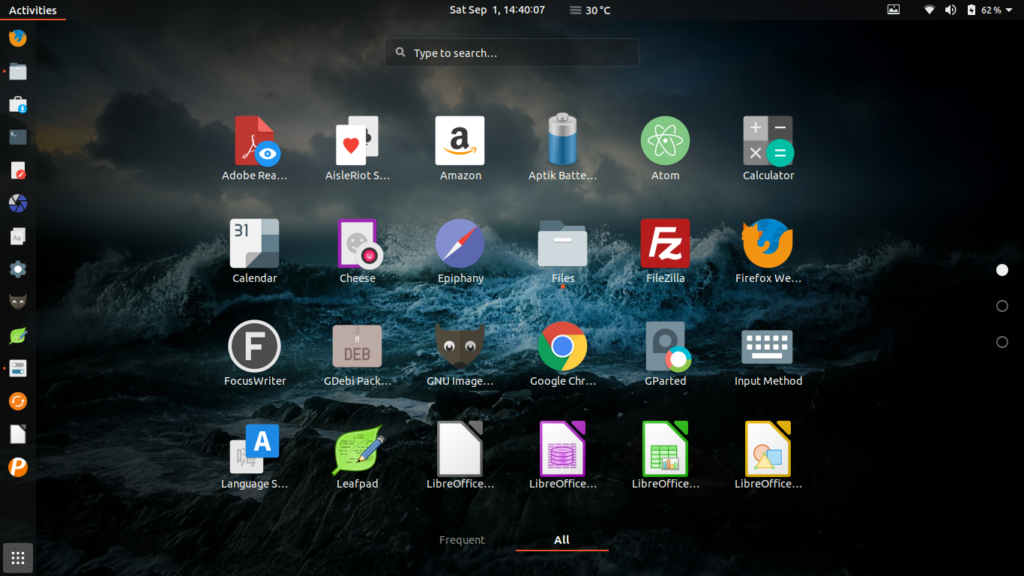Go to the second app page dot

(1002, 306)
